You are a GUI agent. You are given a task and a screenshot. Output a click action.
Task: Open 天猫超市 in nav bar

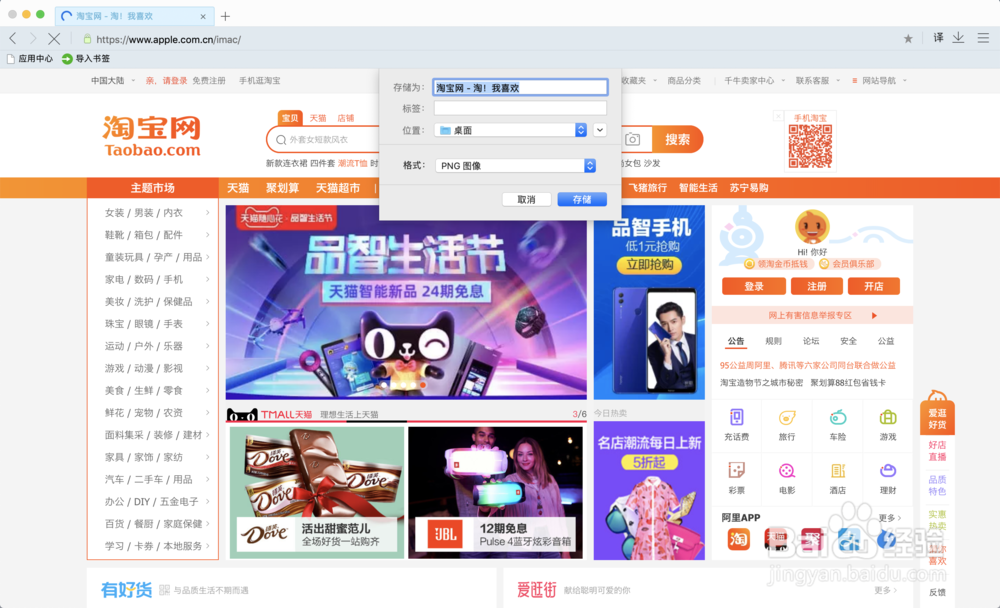(338, 188)
